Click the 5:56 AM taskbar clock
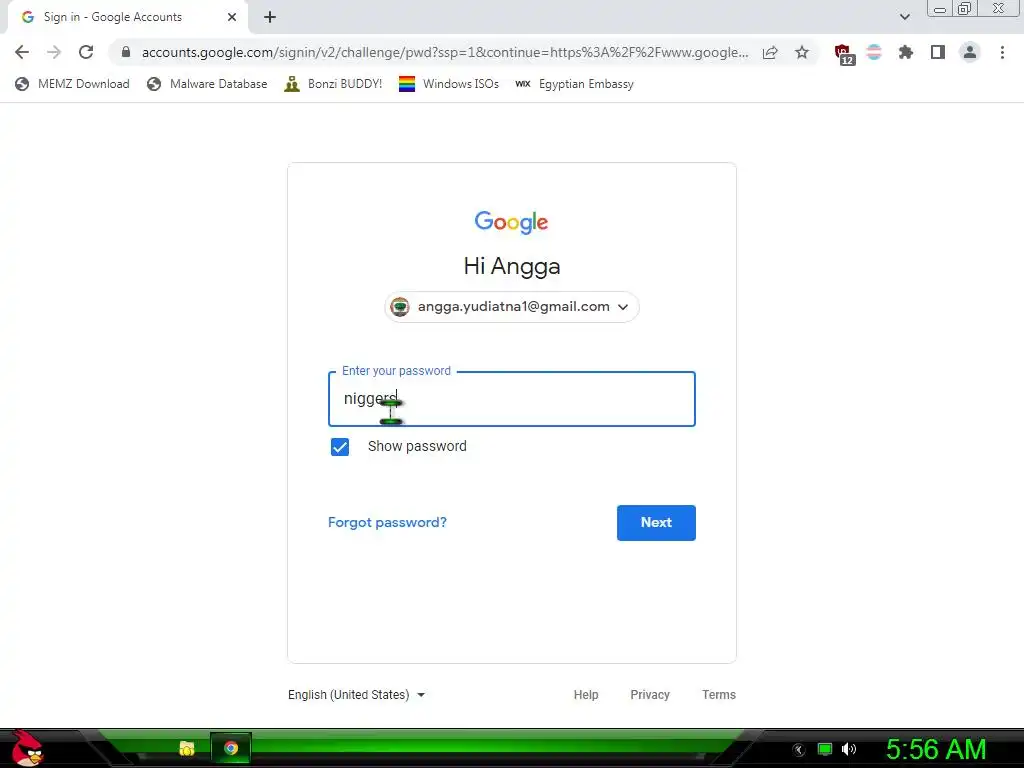Viewport: 1024px width, 768px height. coord(936,749)
